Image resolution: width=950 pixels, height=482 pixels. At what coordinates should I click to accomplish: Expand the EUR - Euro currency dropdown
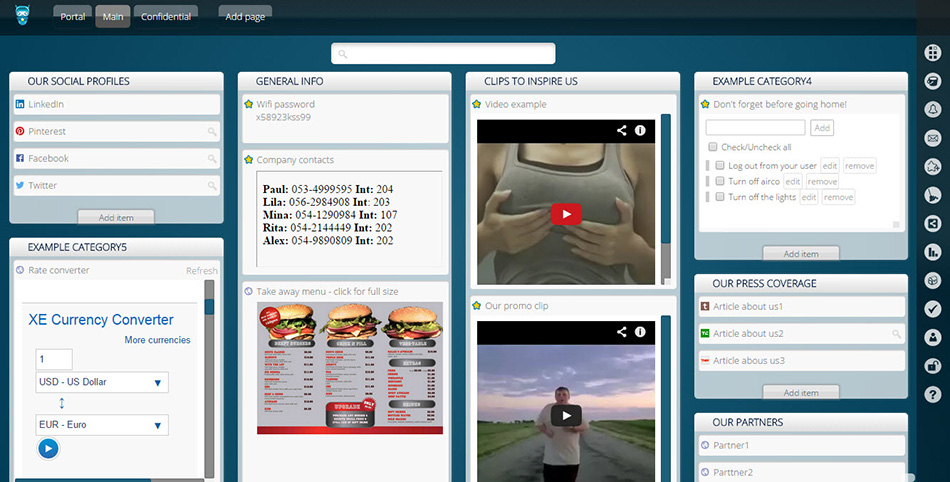point(102,426)
